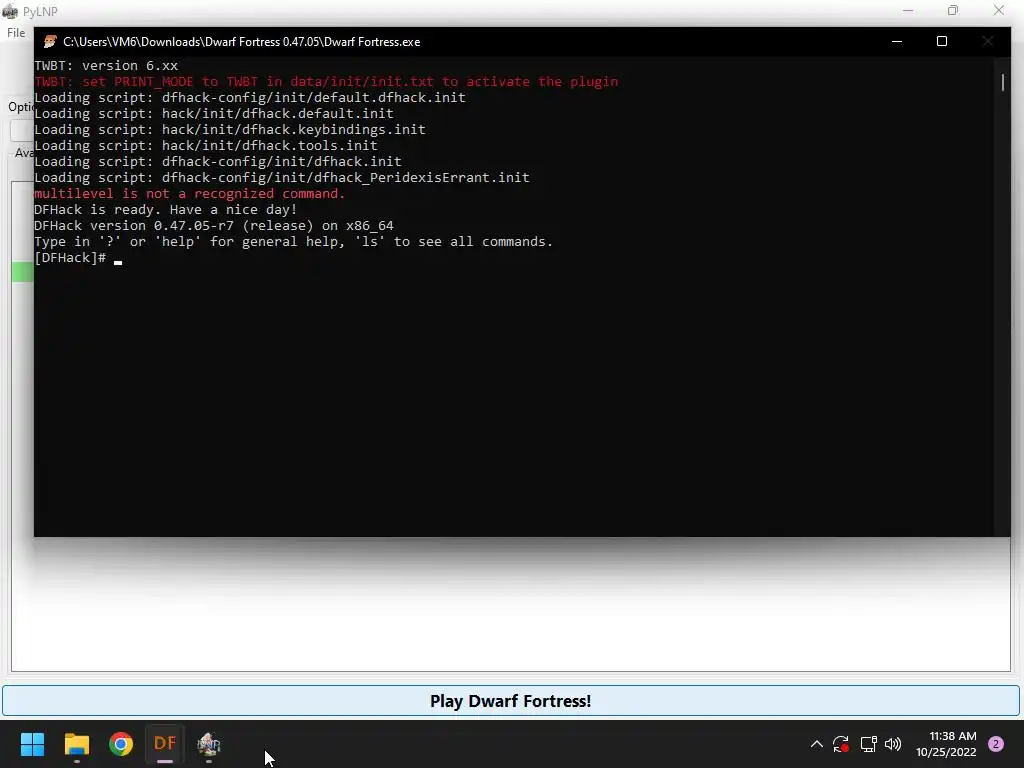Click the Dwarf Fortress console title bar icon

point(50,42)
